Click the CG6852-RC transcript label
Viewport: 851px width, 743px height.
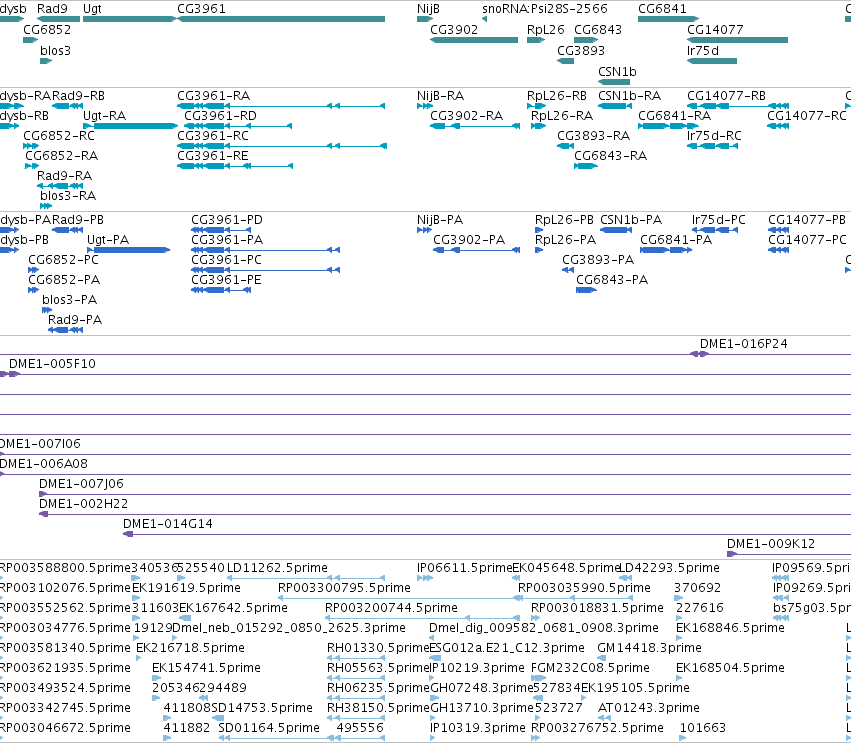coord(59,136)
